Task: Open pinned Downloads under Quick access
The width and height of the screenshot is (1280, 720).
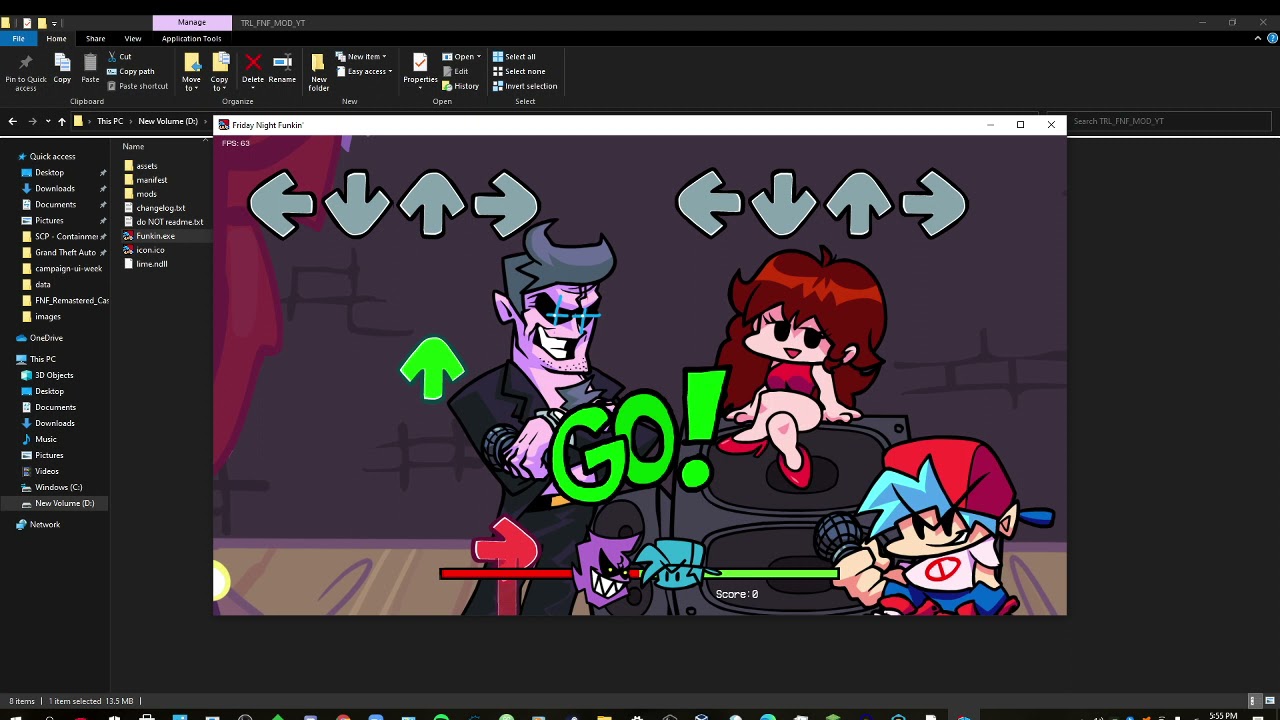Action: 54,188
